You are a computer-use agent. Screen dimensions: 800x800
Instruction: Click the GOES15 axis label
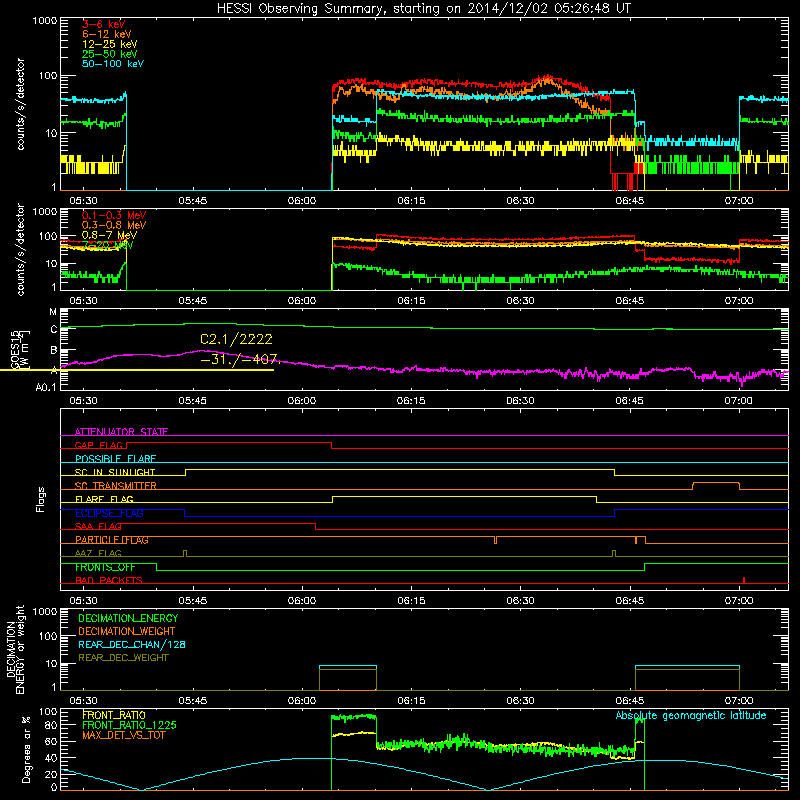pyautogui.click(x=15, y=350)
